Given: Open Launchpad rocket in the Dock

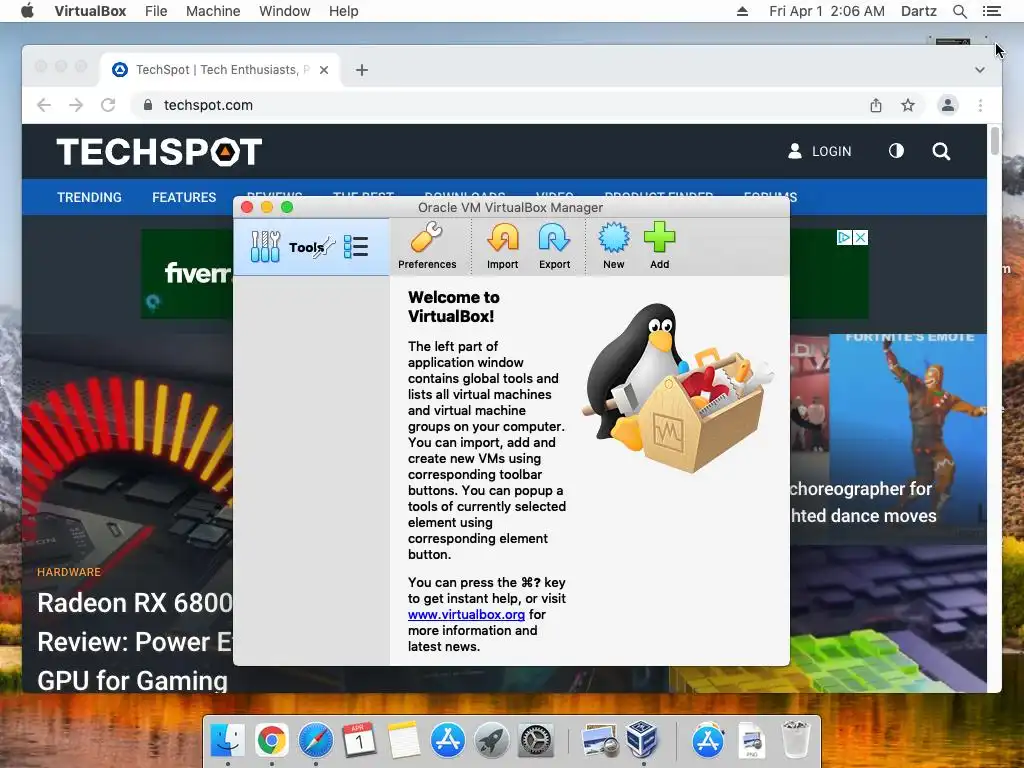Looking at the screenshot, I should point(492,741).
